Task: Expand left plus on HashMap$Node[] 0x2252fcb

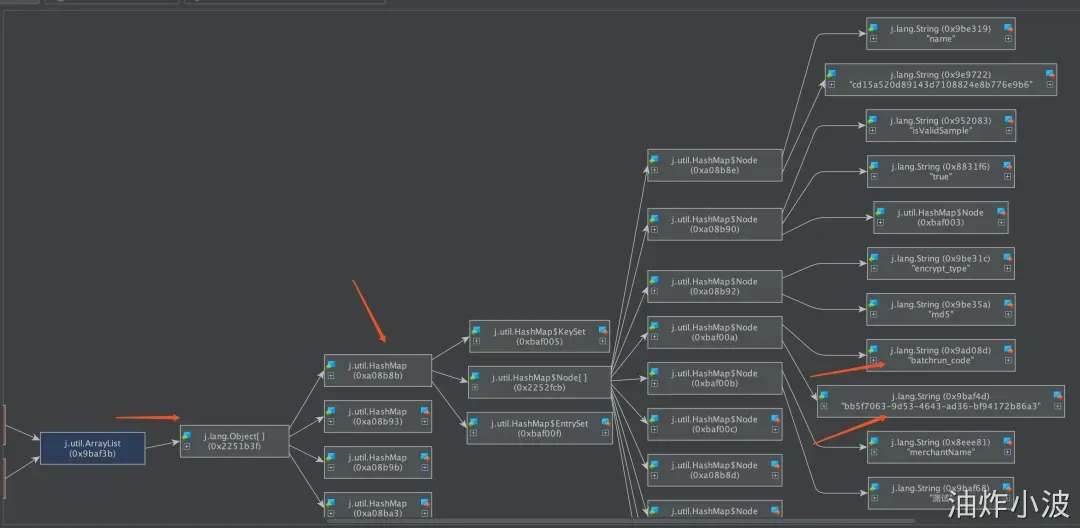Action: (475, 388)
